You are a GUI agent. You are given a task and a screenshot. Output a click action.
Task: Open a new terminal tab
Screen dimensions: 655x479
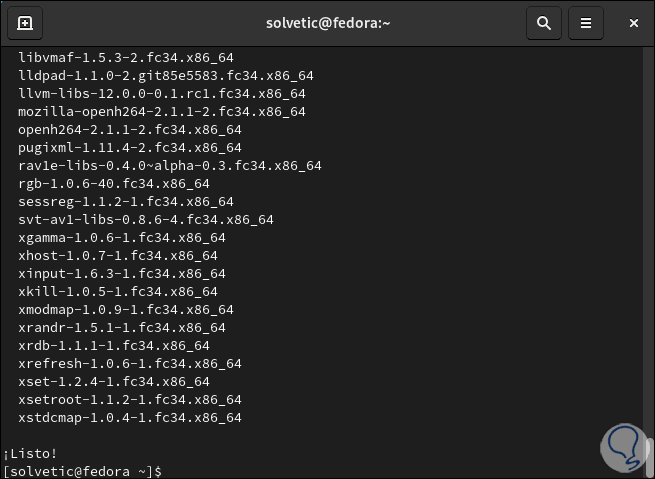[25, 22]
